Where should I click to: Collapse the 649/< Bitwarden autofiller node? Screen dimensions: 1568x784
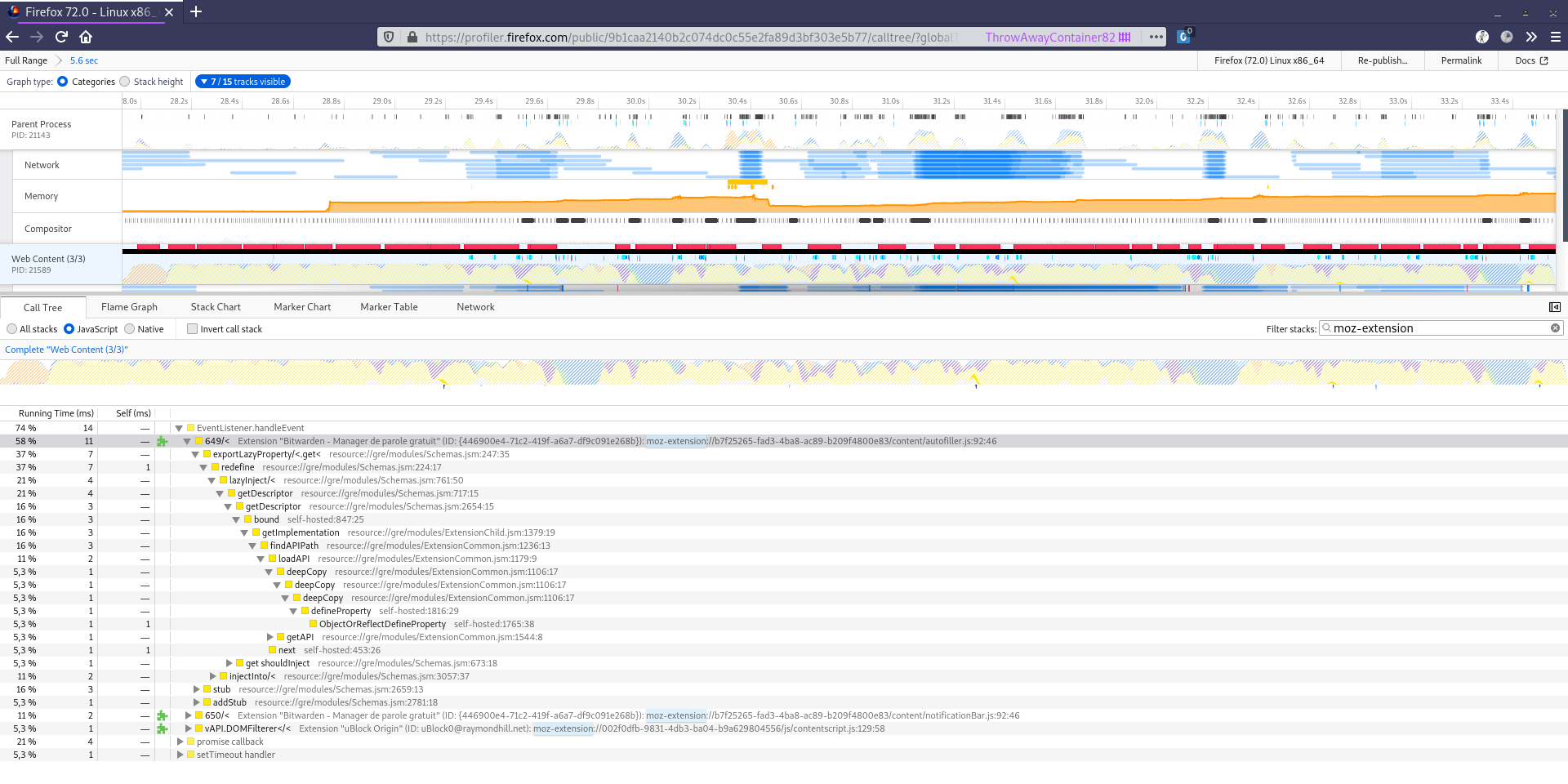(187, 441)
